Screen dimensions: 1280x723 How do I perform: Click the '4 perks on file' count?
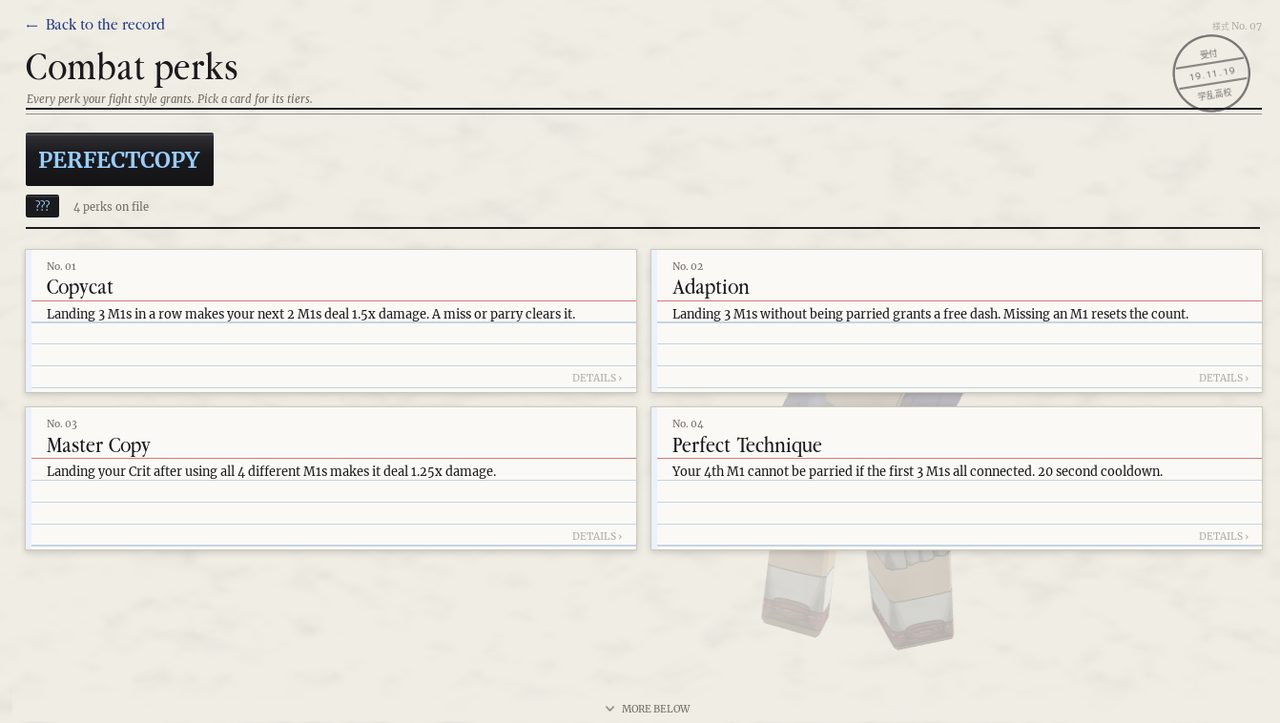click(111, 207)
